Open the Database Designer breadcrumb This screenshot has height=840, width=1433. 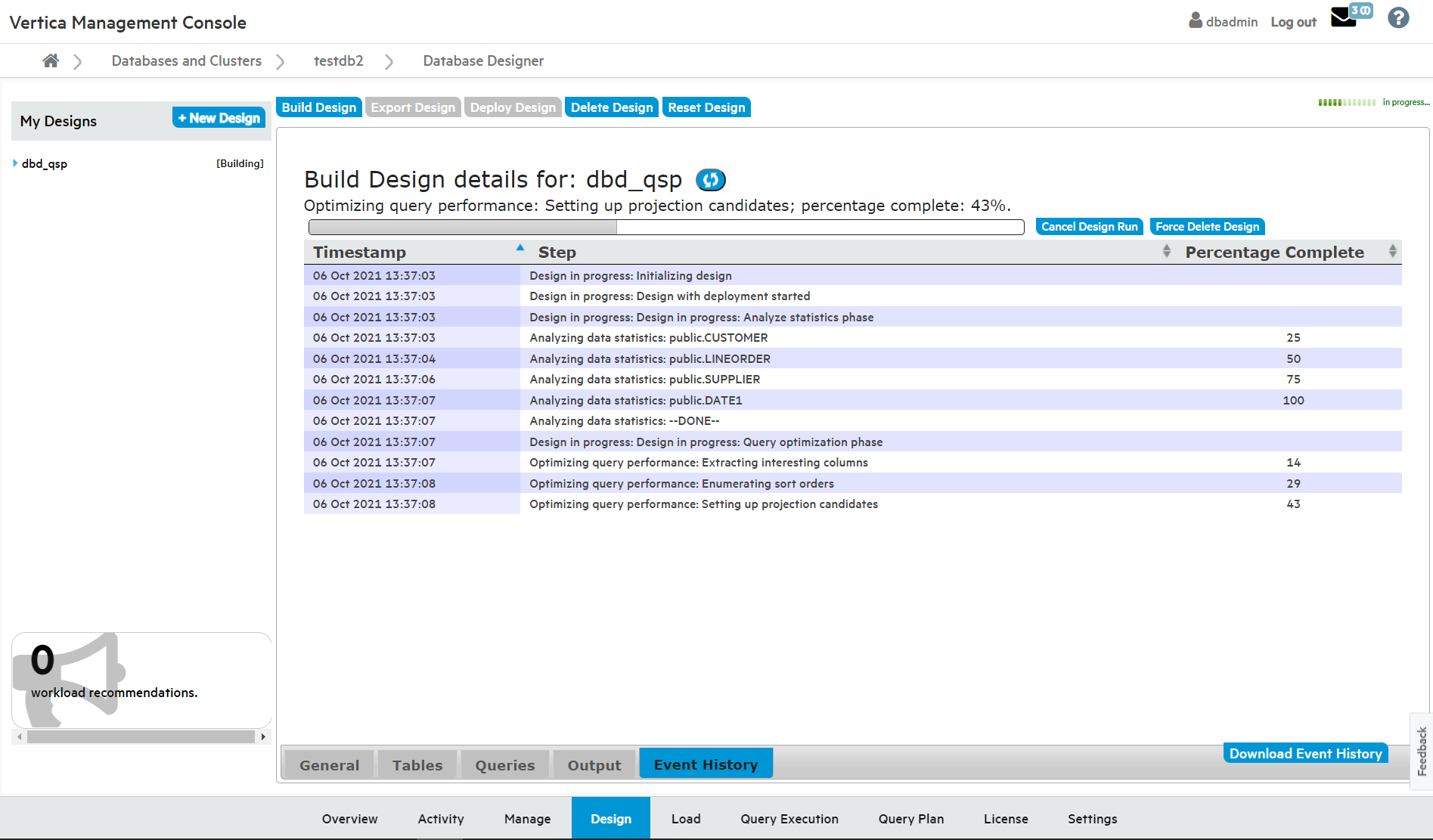pyautogui.click(x=483, y=60)
